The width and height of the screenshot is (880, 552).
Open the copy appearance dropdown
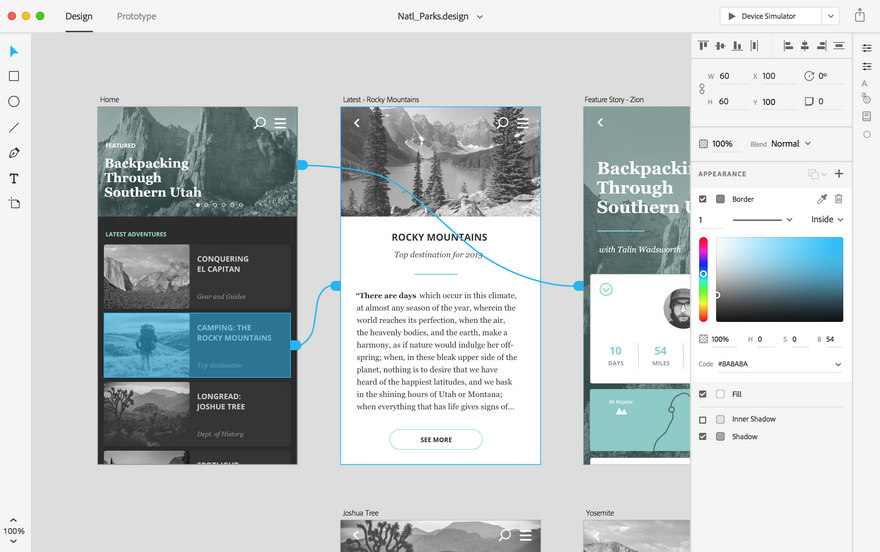click(x=817, y=174)
